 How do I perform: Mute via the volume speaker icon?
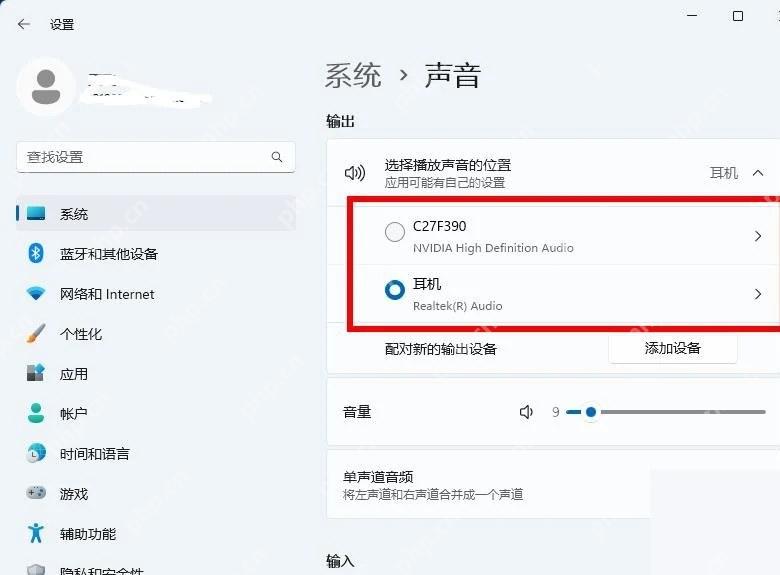coord(526,412)
